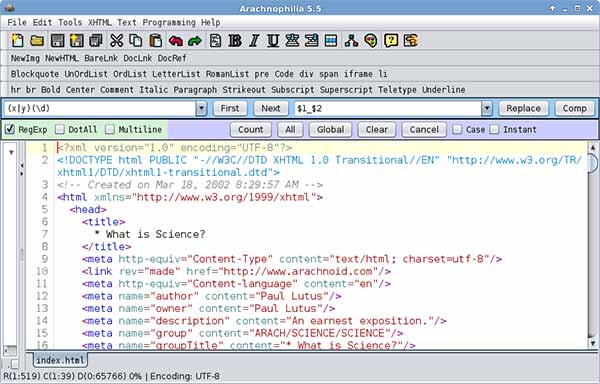600x384 pixels.
Task: Enable the Instant search checkbox
Action: [x=494, y=129]
